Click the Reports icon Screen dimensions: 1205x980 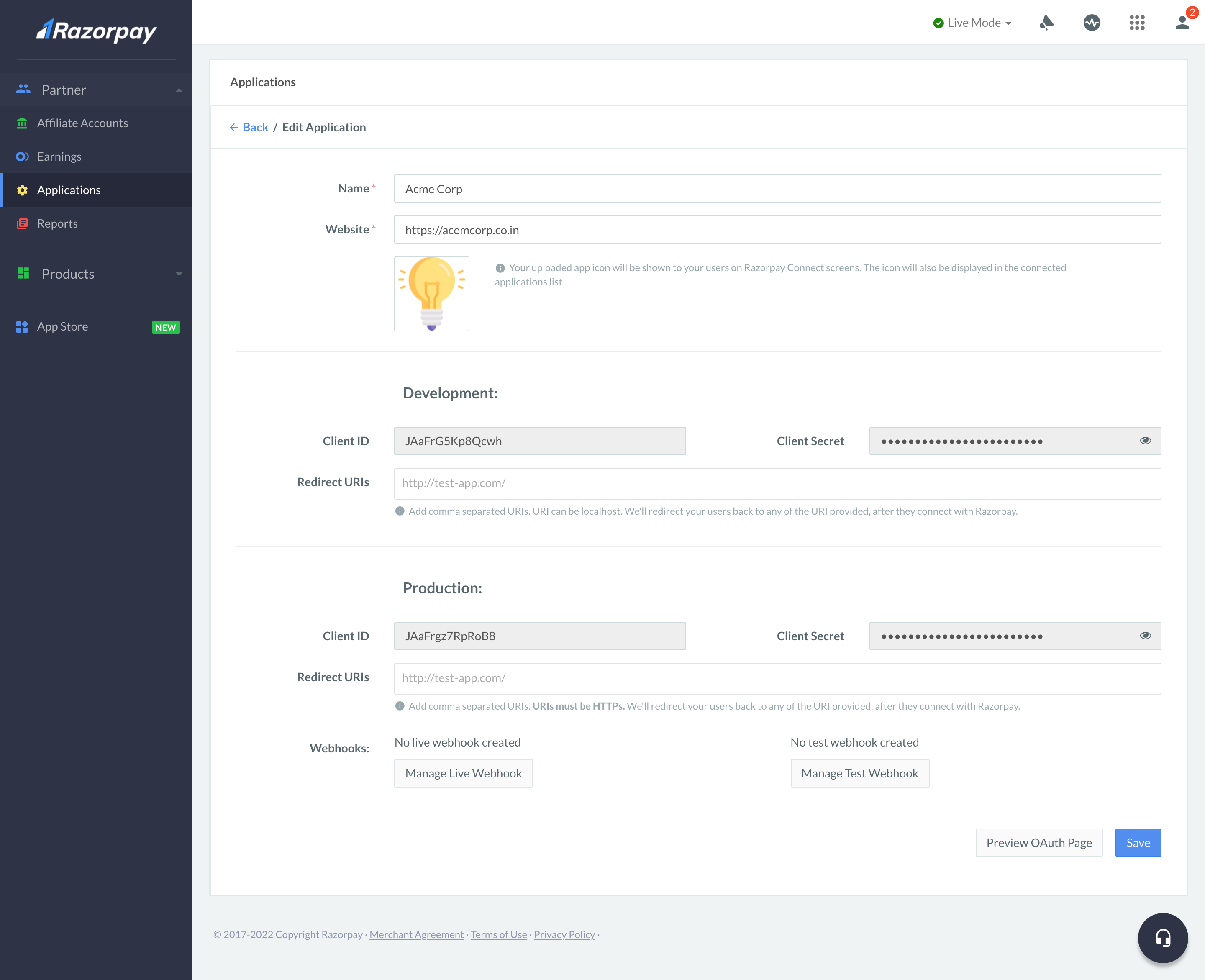pyautogui.click(x=23, y=223)
